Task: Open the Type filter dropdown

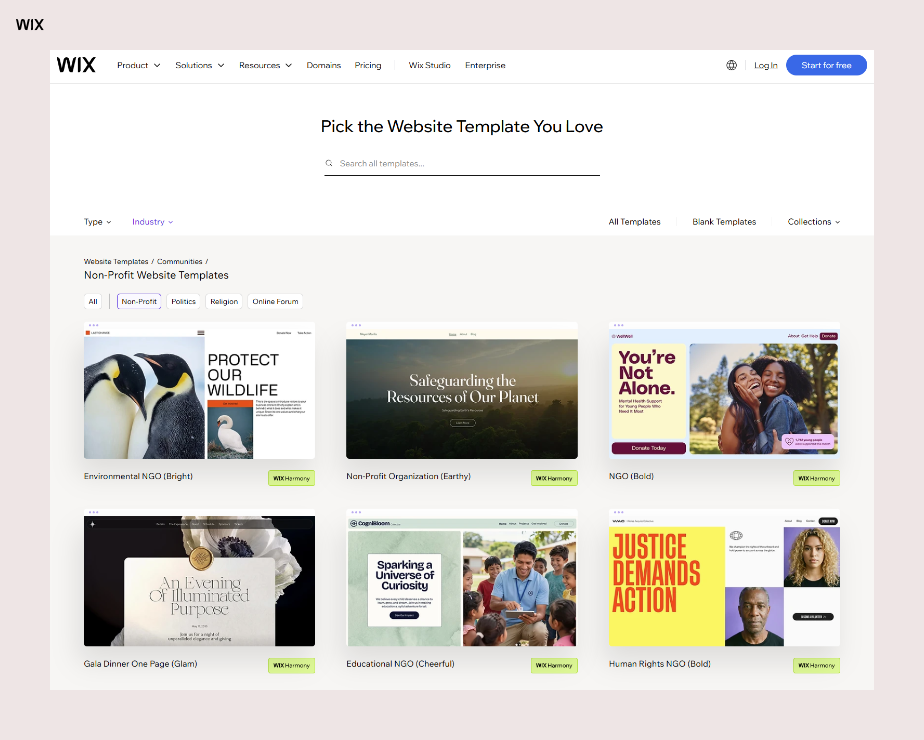Action: pyautogui.click(x=97, y=222)
